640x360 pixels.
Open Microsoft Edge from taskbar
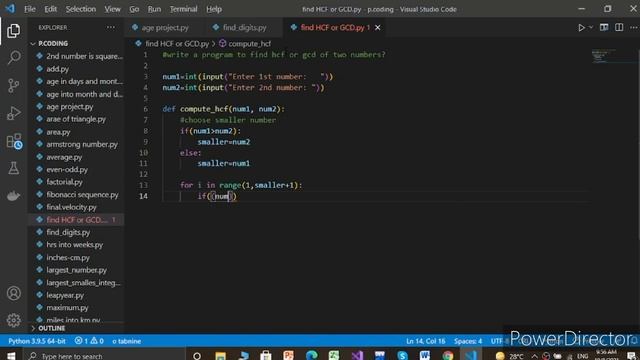pyautogui.click(x=311, y=356)
